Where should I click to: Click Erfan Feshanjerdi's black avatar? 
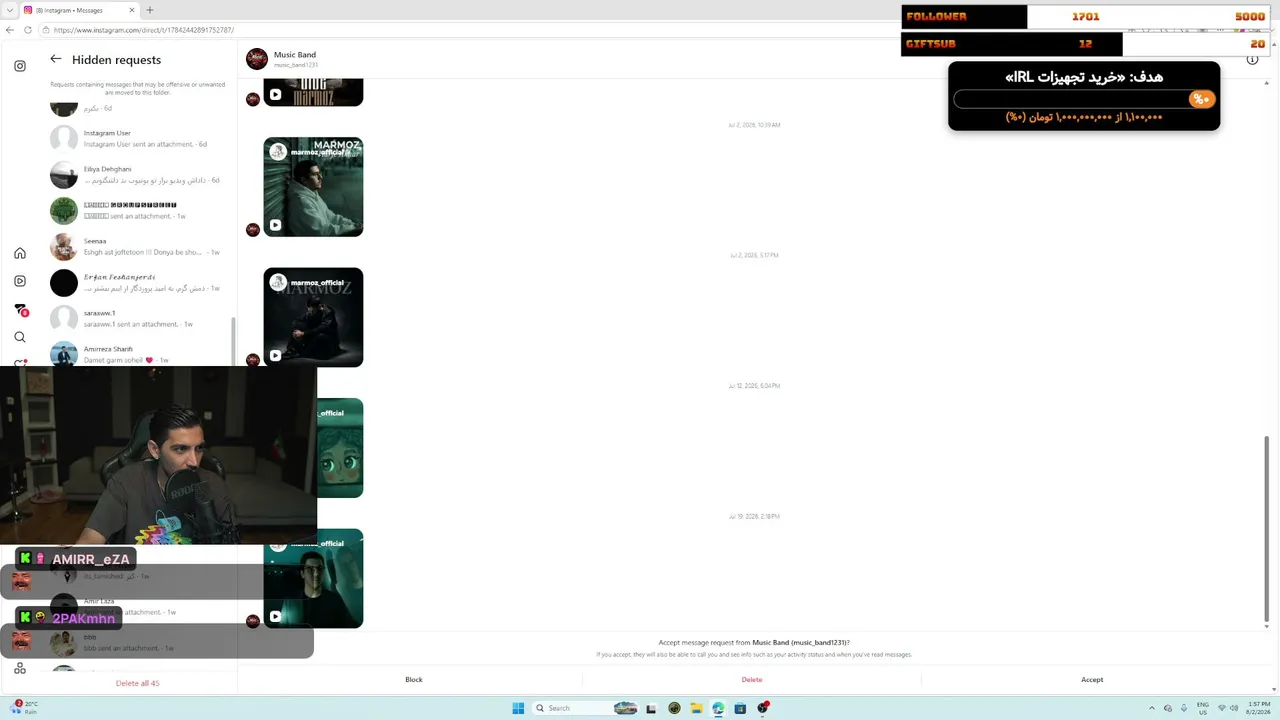[x=64, y=282]
